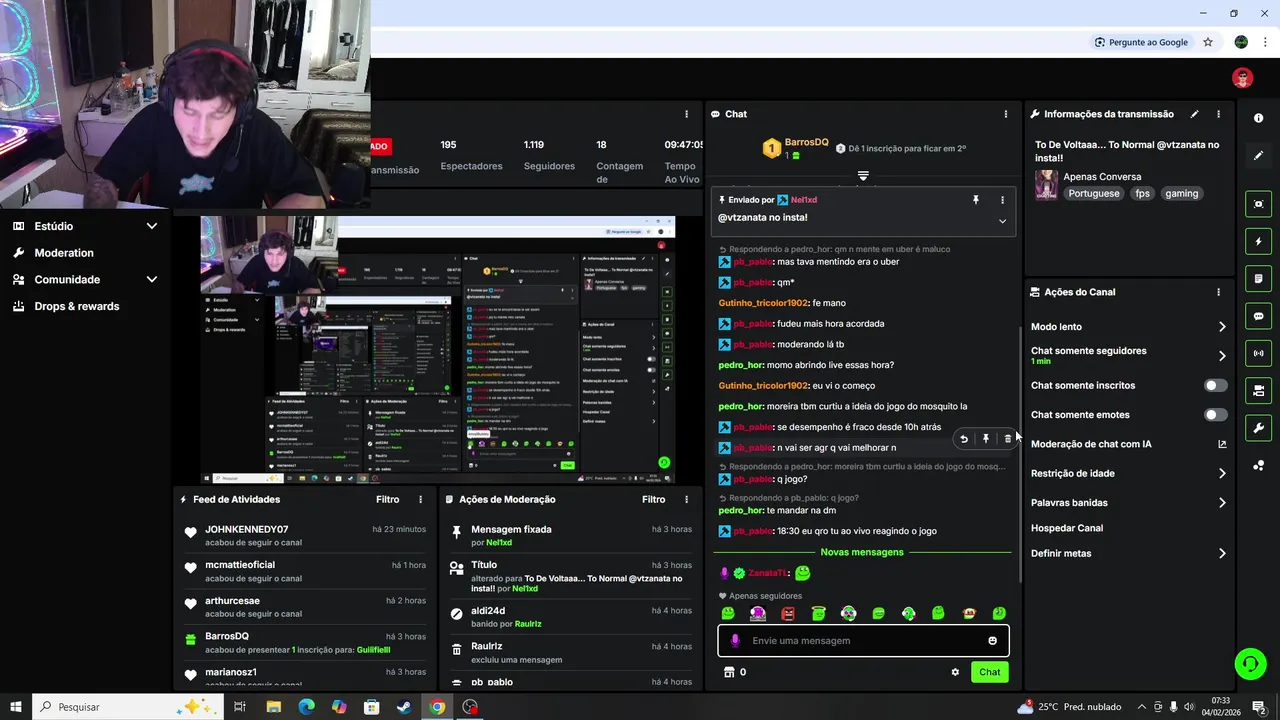Click Hospedar Canal action
Image resolution: width=1280 pixels, height=720 pixels.
tap(1067, 528)
